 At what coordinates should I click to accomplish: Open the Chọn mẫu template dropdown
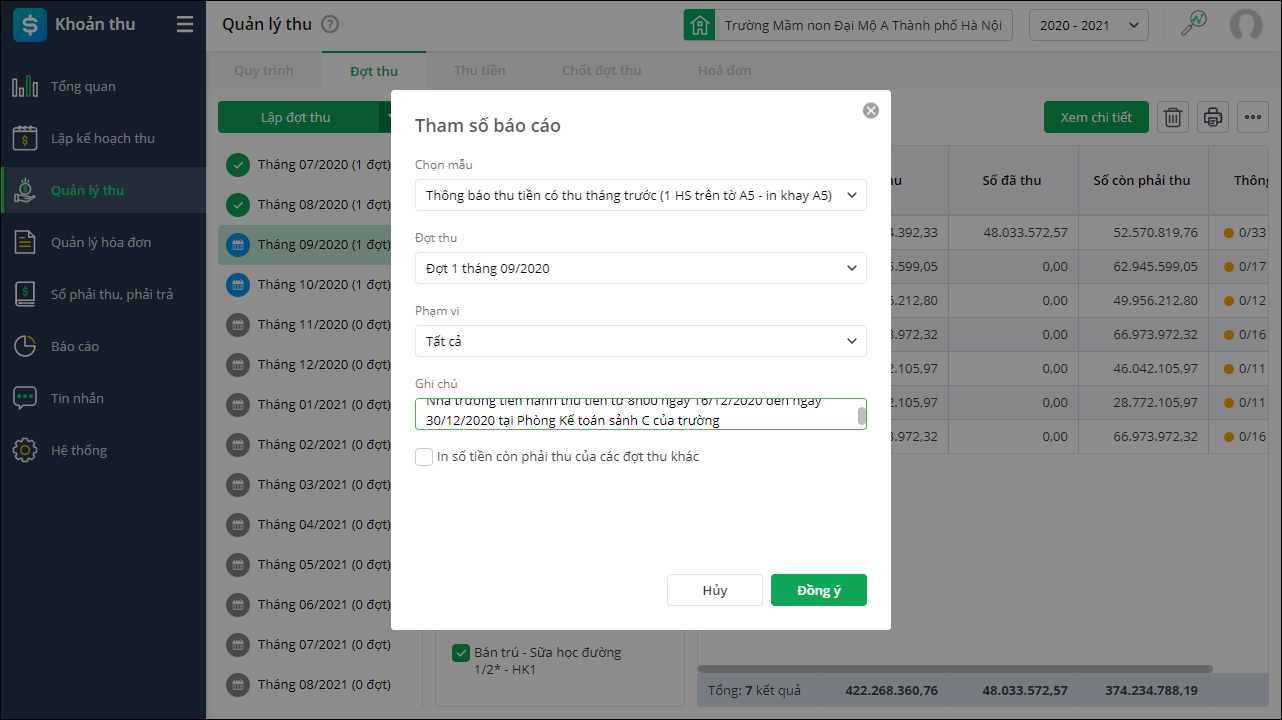click(x=640, y=195)
